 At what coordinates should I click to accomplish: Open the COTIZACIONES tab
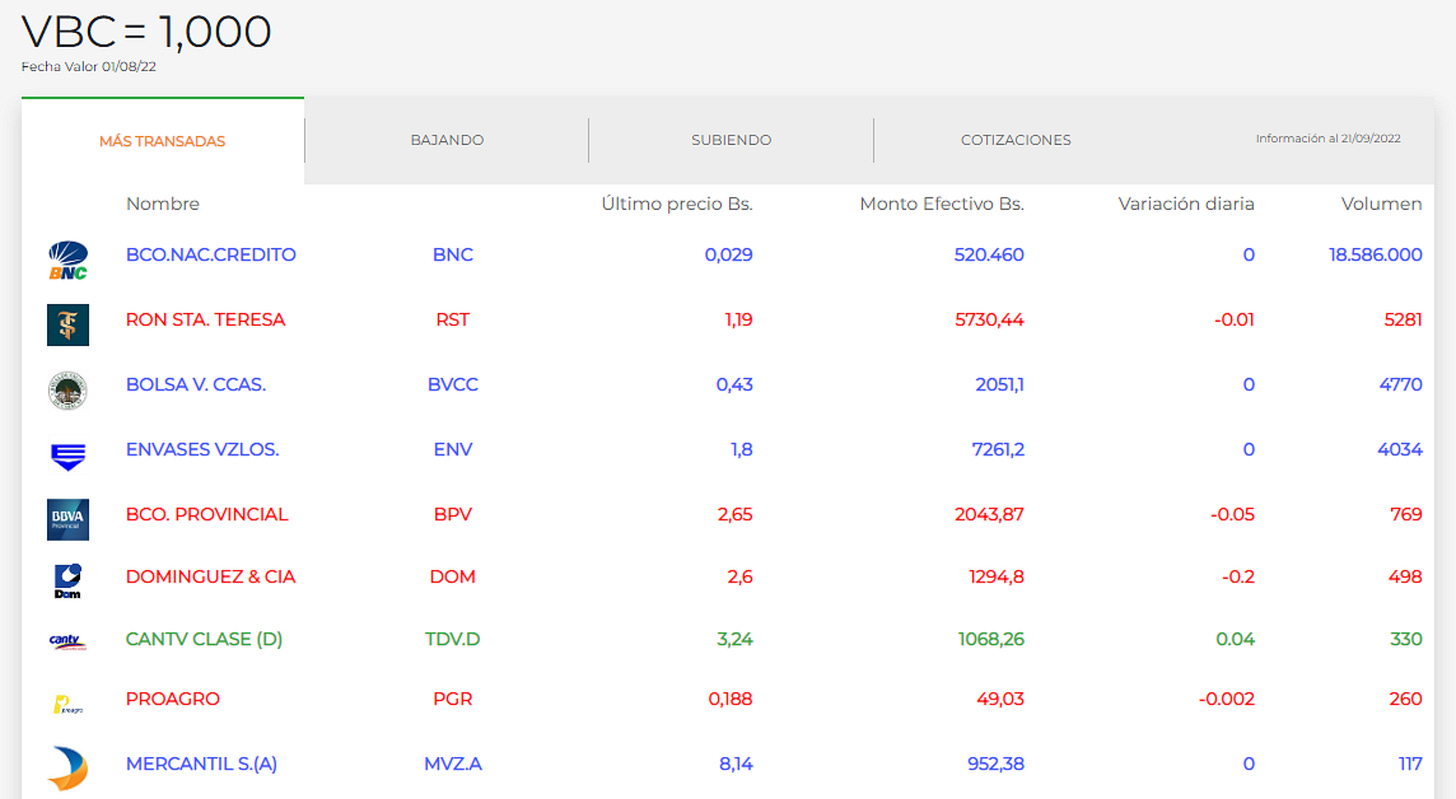point(1016,141)
